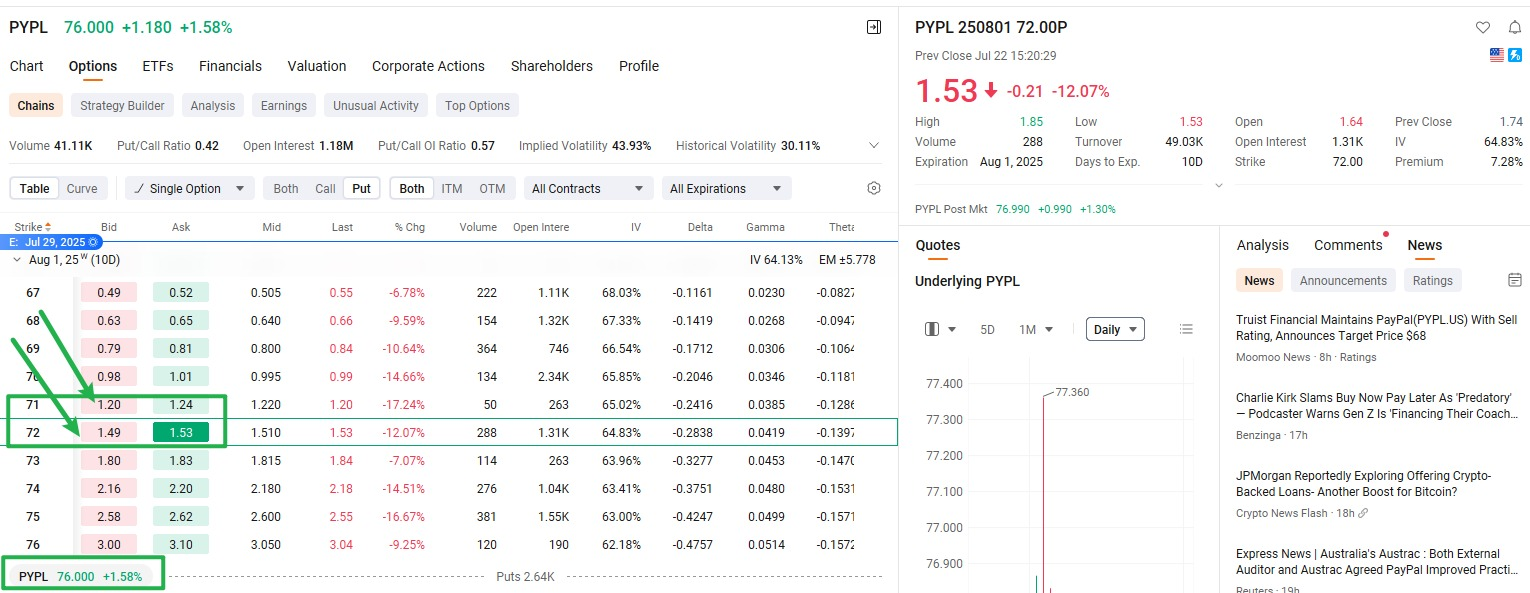Image resolution: width=1530 pixels, height=593 pixels.
Task: Open the ETFs tab
Action: pyautogui.click(x=158, y=66)
